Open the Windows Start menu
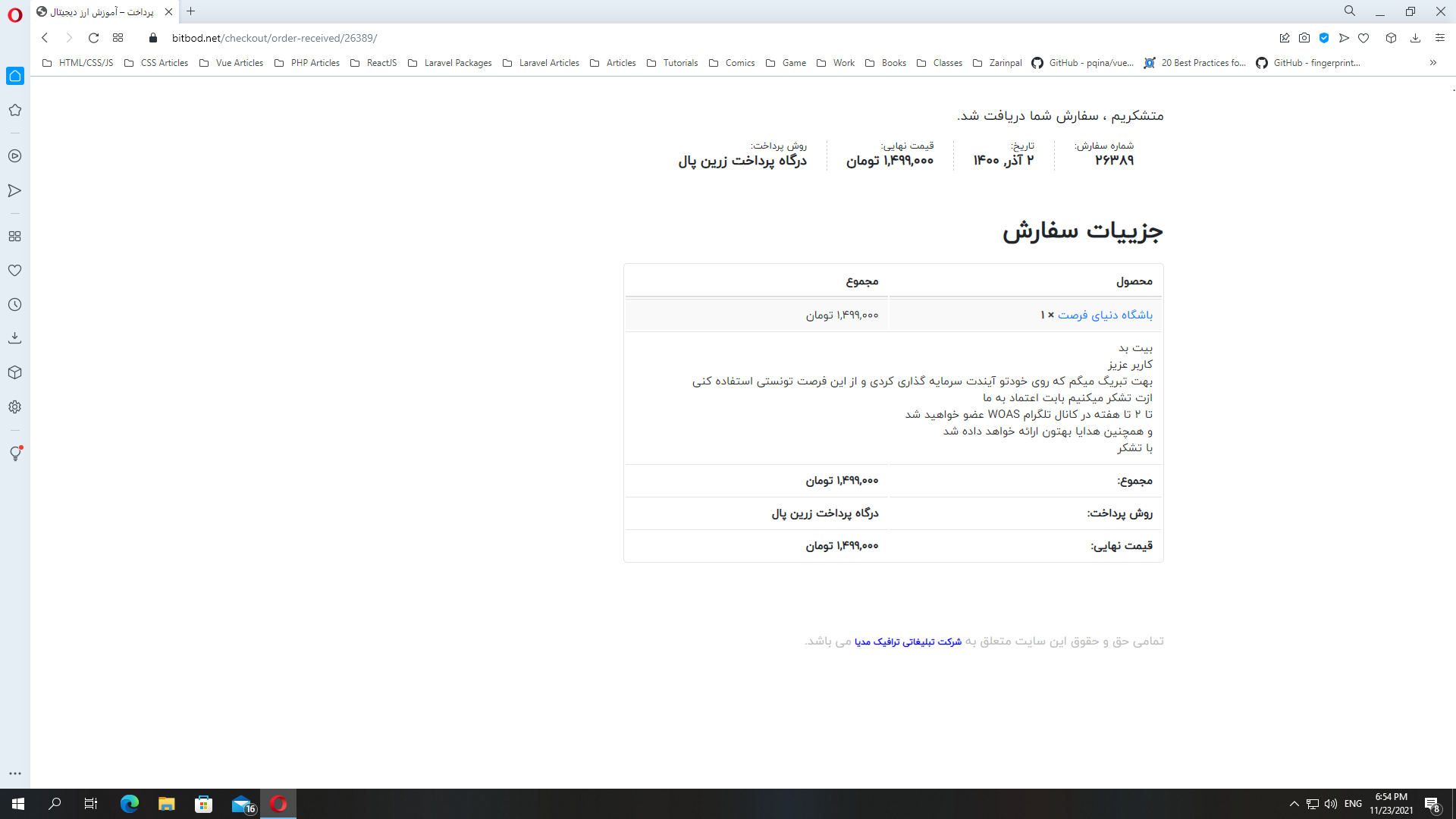 tap(18, 804)
